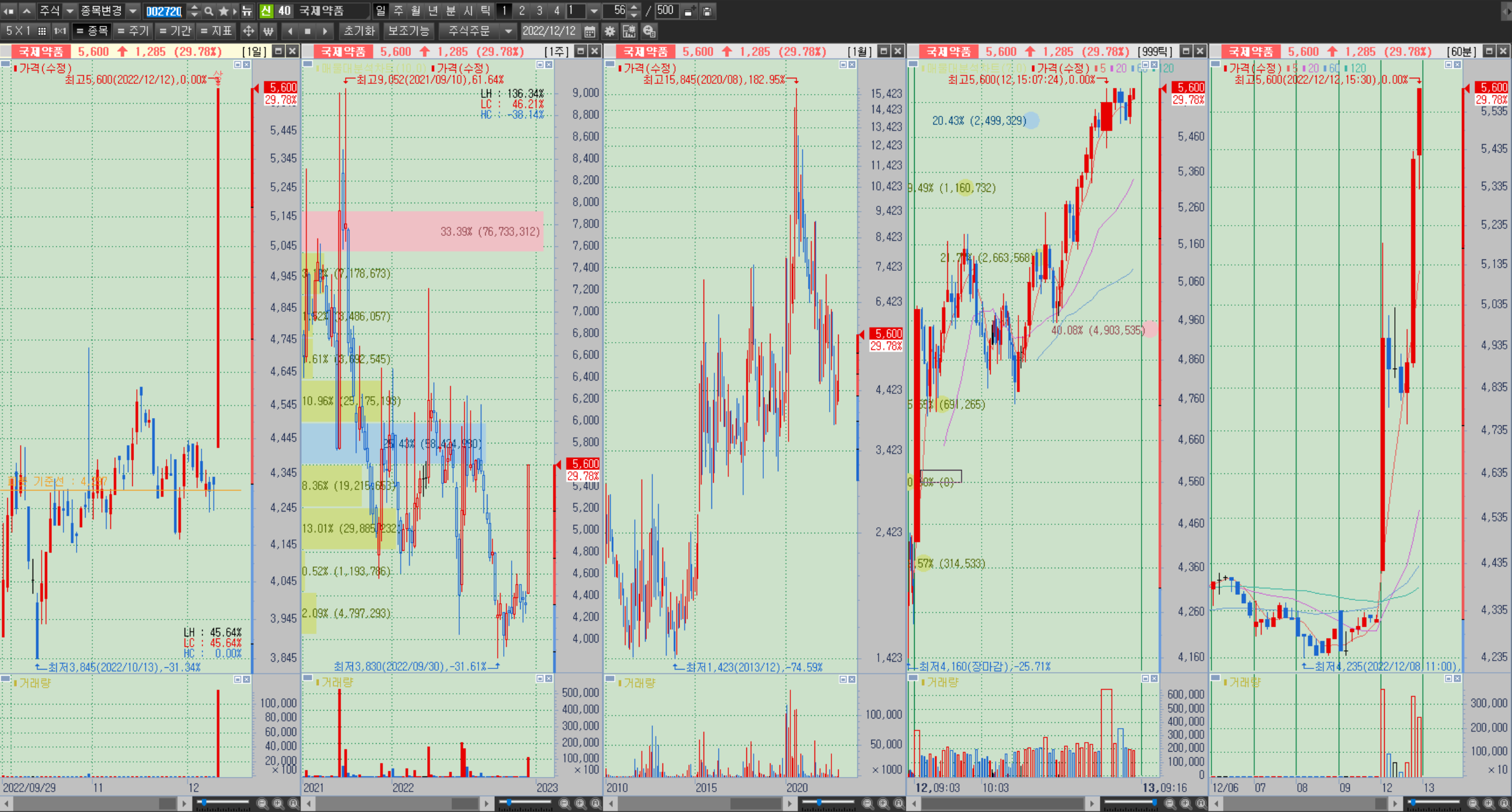Open chart settings gear icon
Viewport: 1512px width, 812px height.
coord(610,31)
